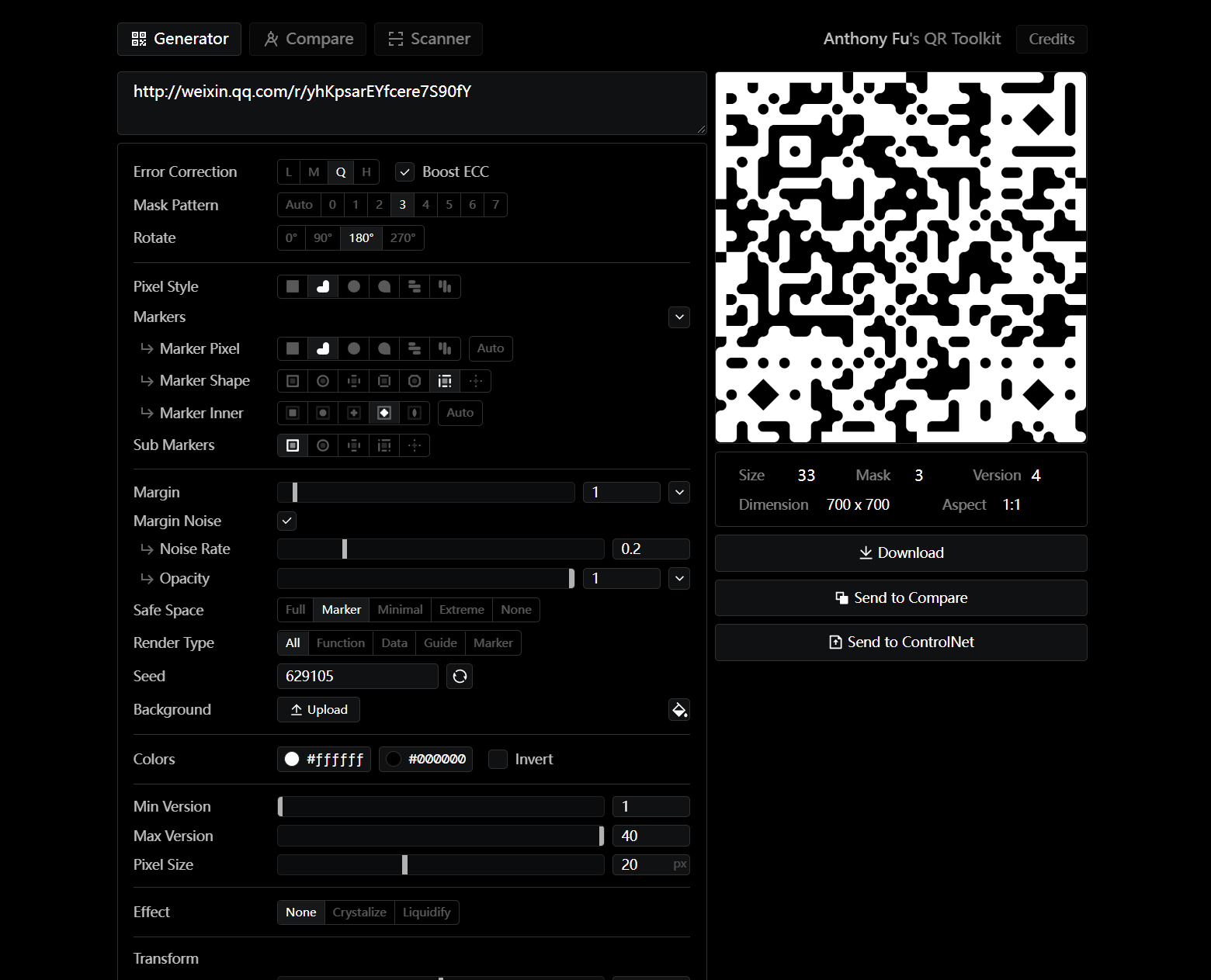Upload a Background image
This screenshot has width=1211, height=980.
(x=318, y=709)
